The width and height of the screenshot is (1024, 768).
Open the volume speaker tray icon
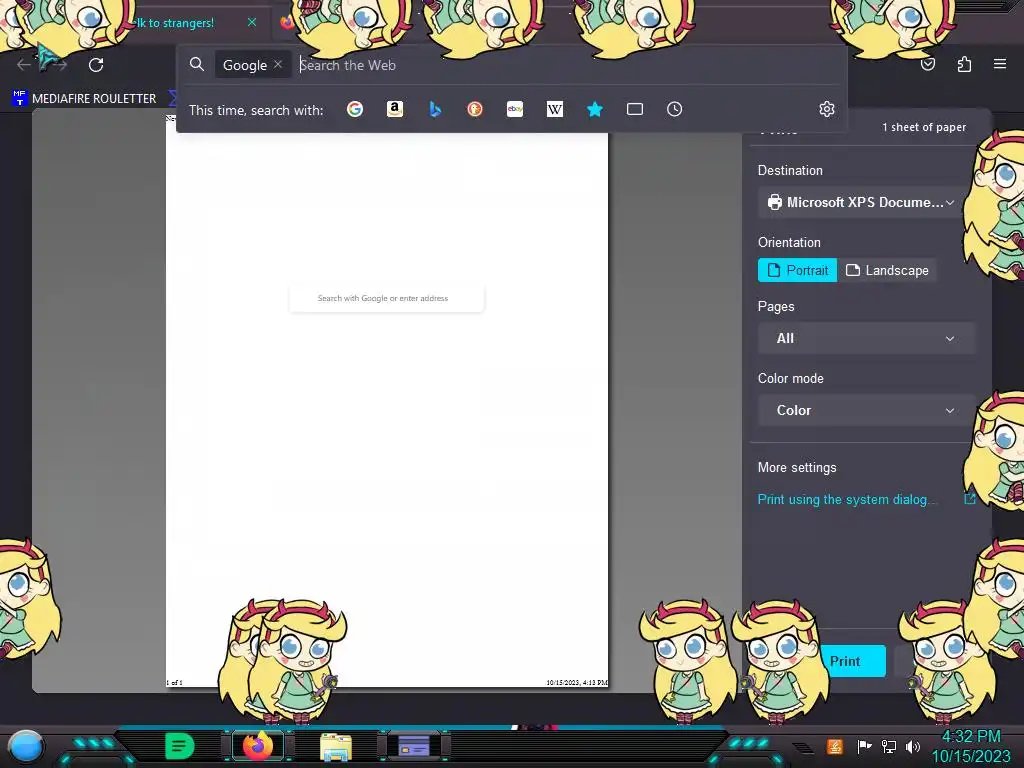coord(912,746)
